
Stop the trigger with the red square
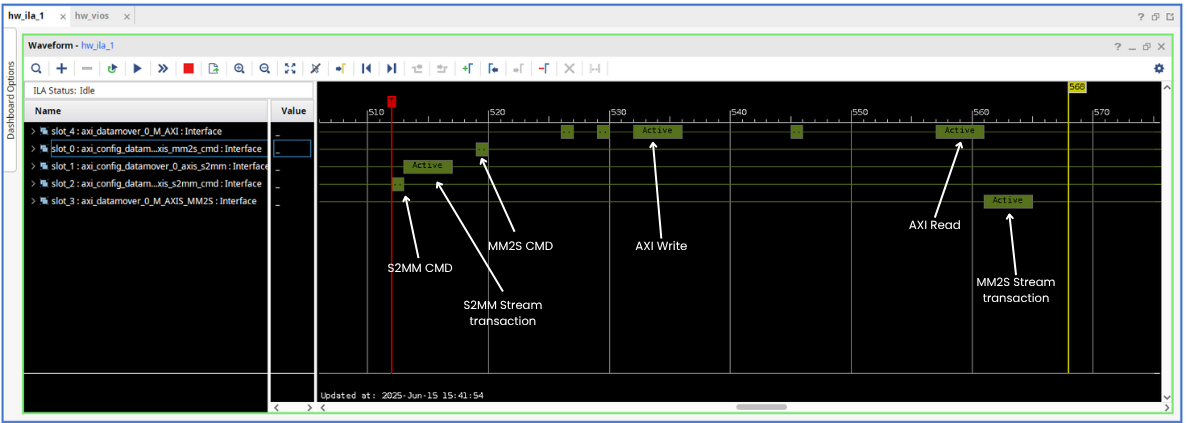pyautogui.click(x=188, y=68)
